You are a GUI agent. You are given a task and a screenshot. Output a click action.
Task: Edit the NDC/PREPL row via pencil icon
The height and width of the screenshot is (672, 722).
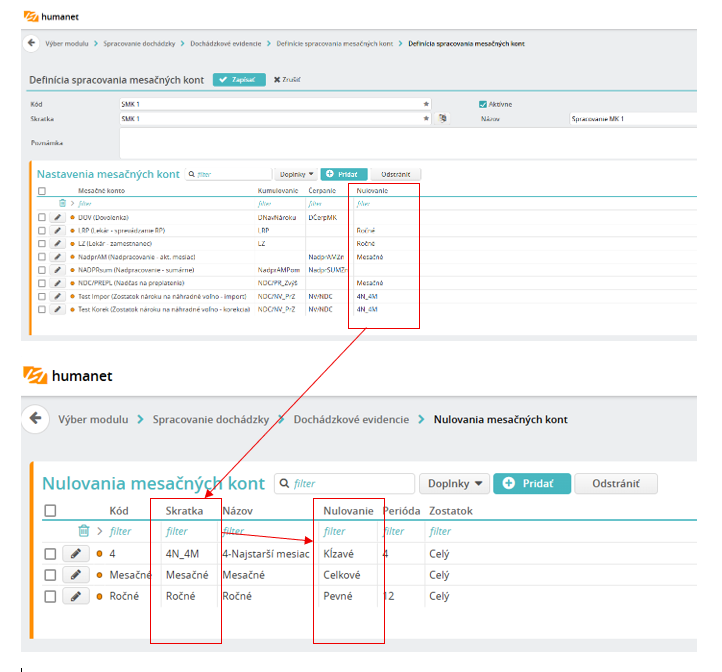tap(57, 283)
